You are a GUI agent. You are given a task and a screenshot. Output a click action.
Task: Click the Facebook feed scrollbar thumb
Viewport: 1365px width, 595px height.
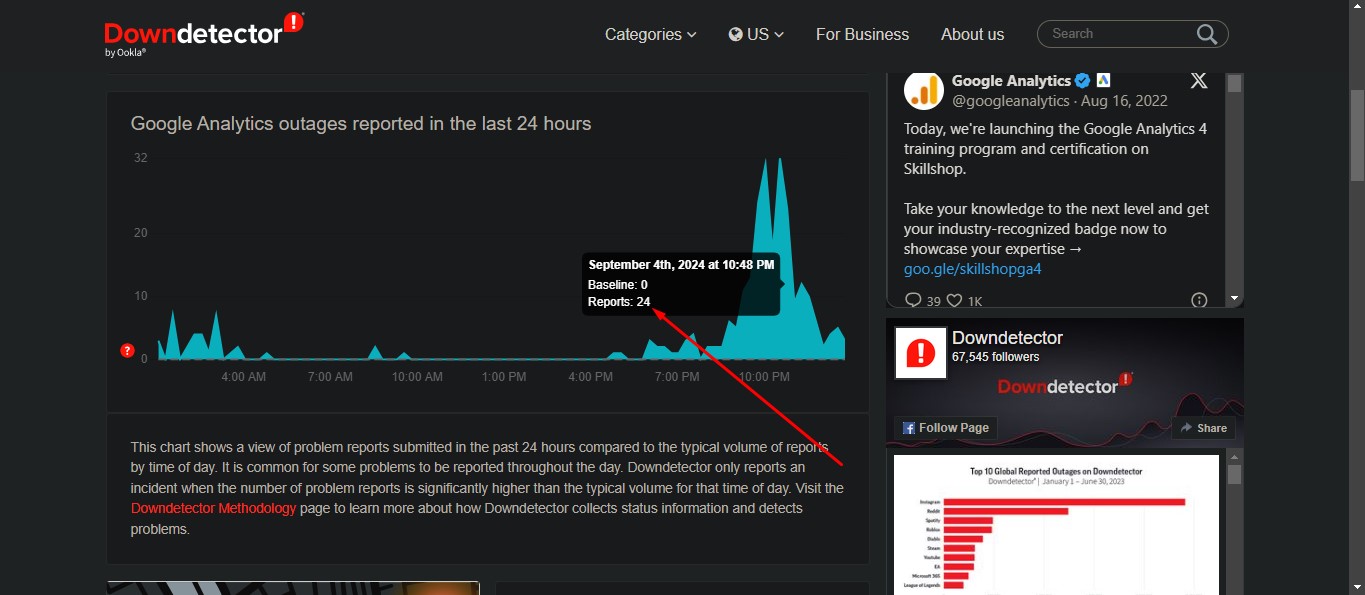pyautogui.click(x=1234, y=475)
